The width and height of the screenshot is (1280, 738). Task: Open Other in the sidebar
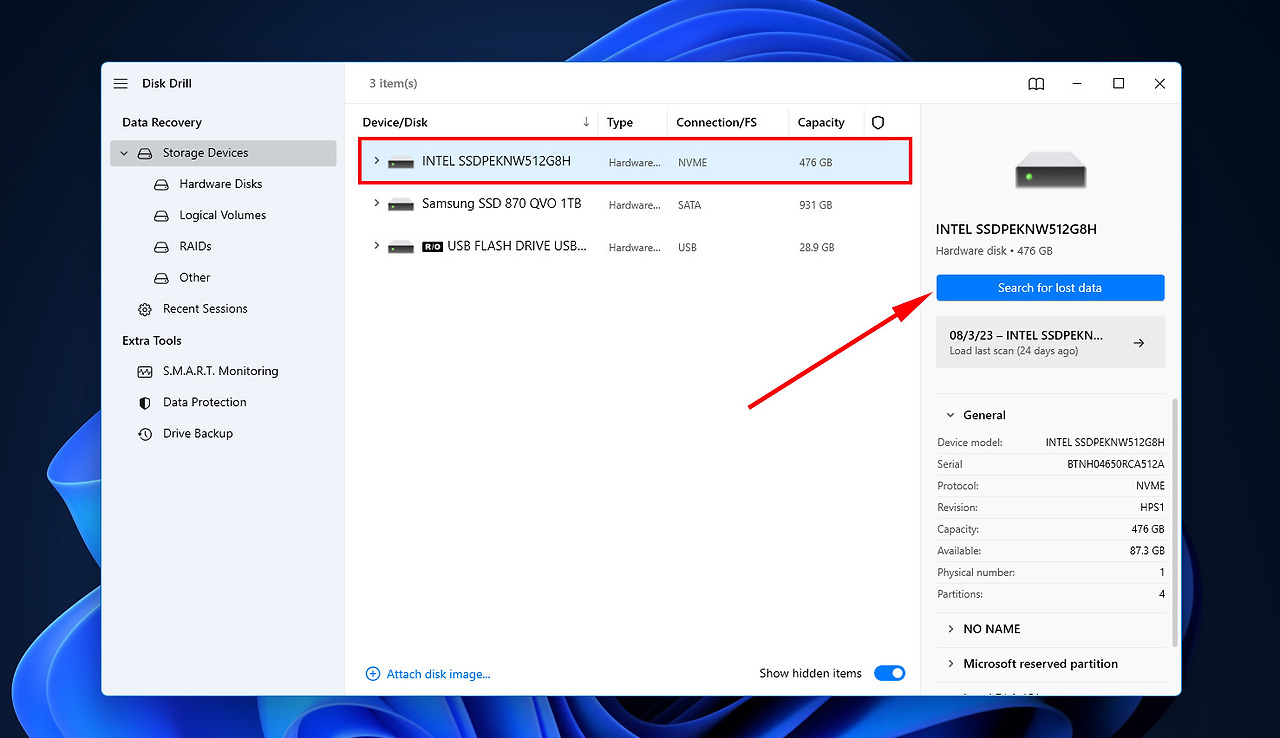coord(195,278)
